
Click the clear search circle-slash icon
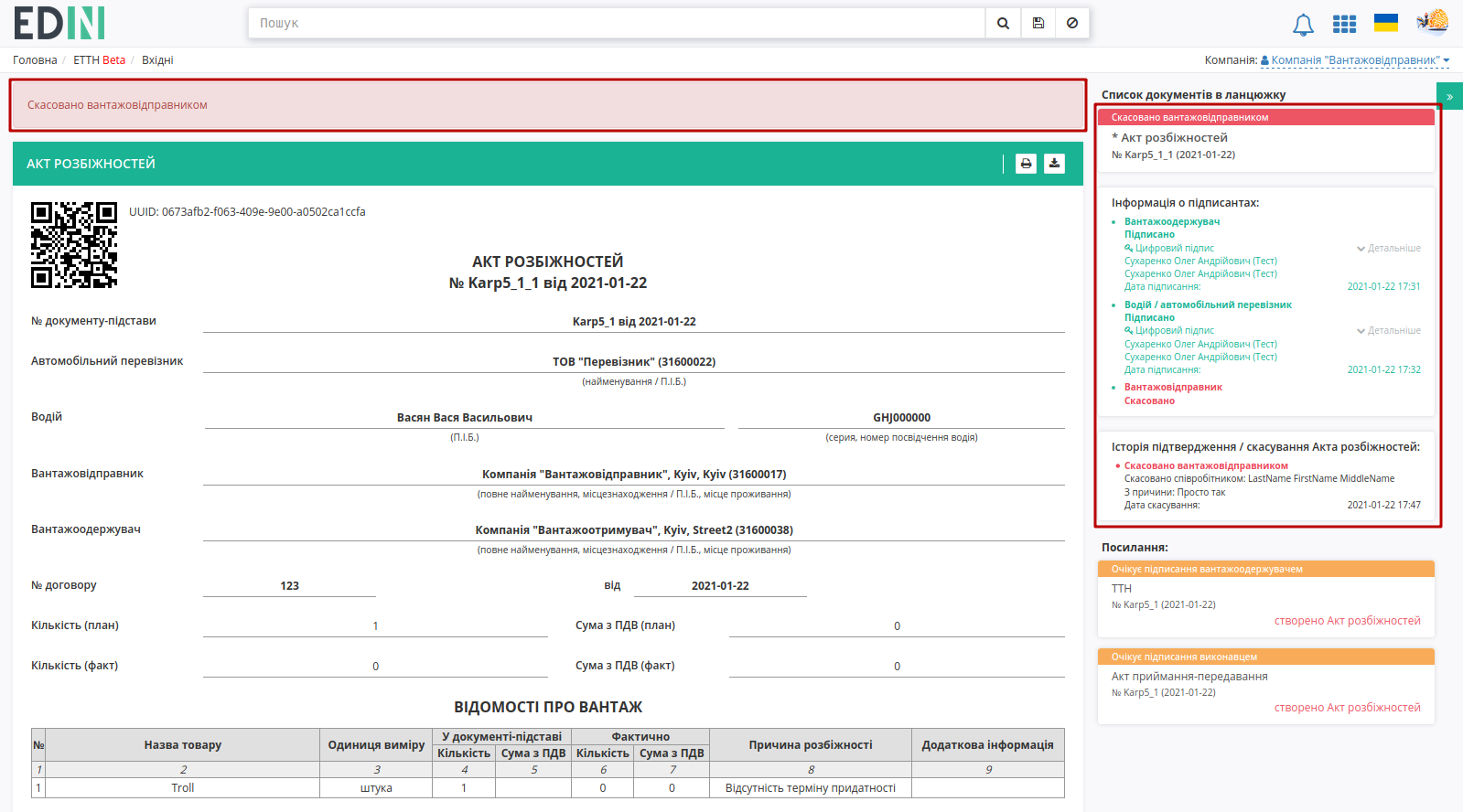[x=1071, y=24]
